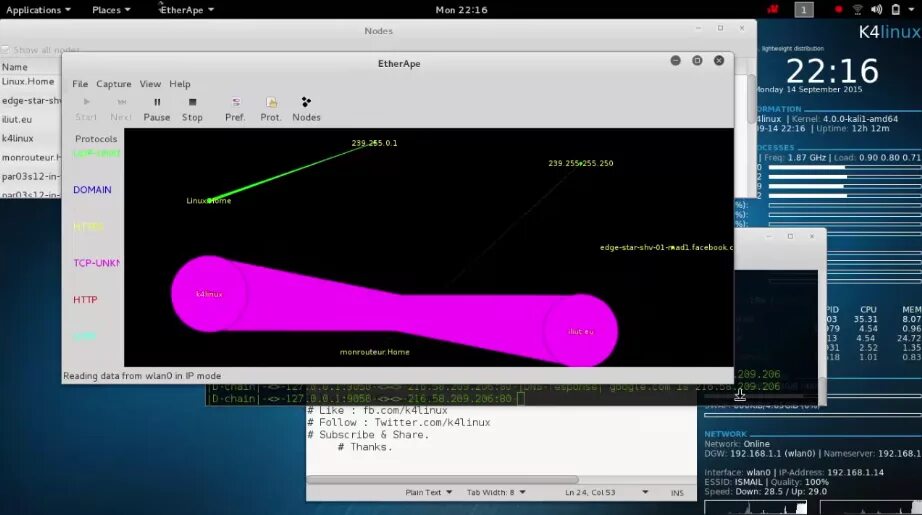Click the battery status icon
Screen dimensions: 922x515
coord(896,9)
